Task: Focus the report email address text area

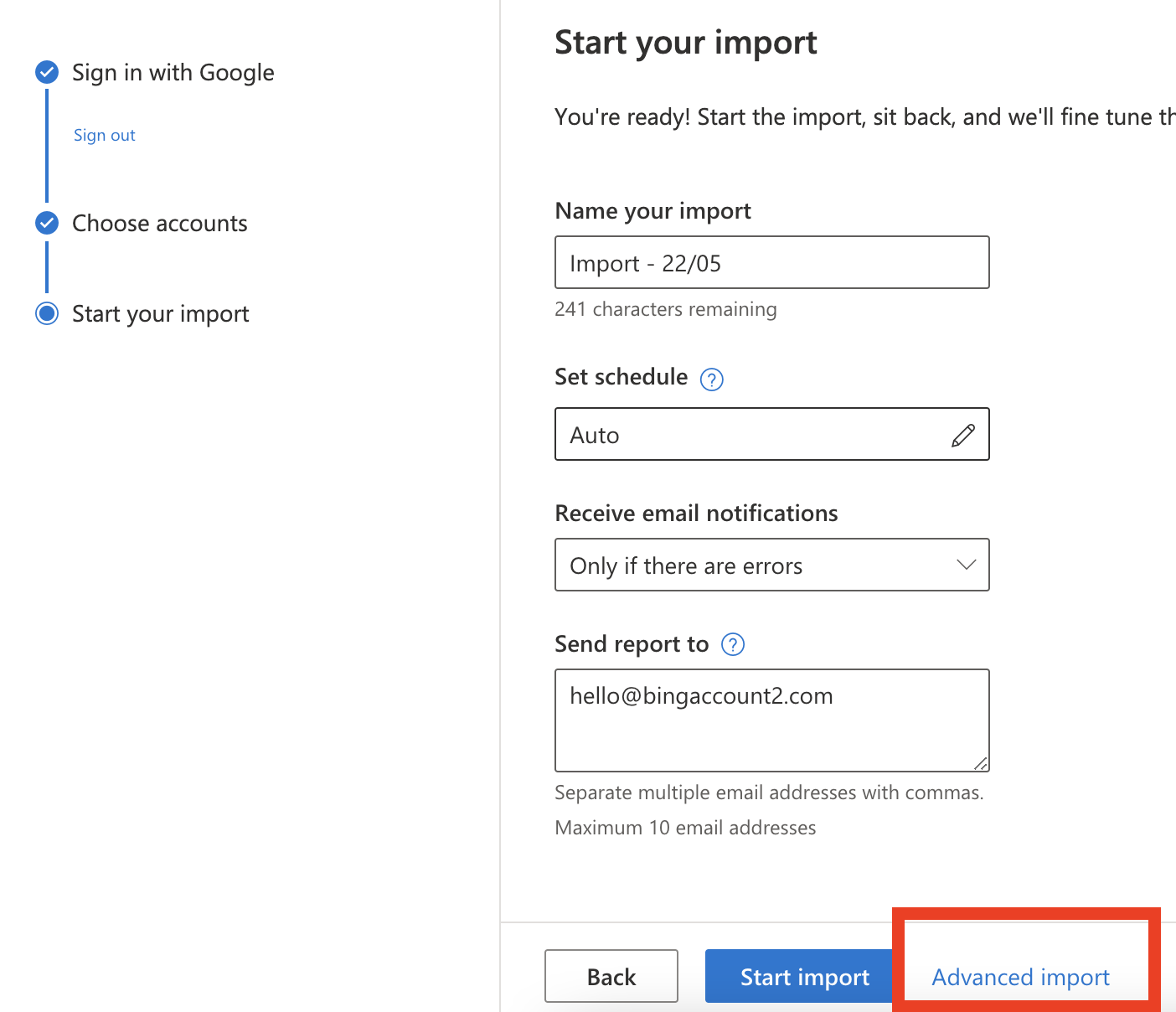Action: [771, 720]
